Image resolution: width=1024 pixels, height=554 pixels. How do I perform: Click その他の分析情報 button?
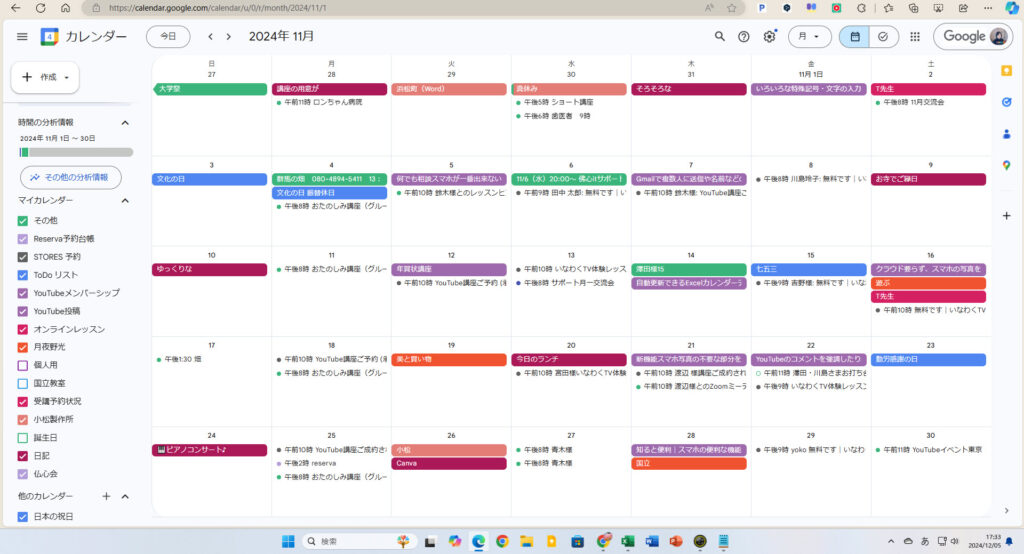[x=70, y=177]
